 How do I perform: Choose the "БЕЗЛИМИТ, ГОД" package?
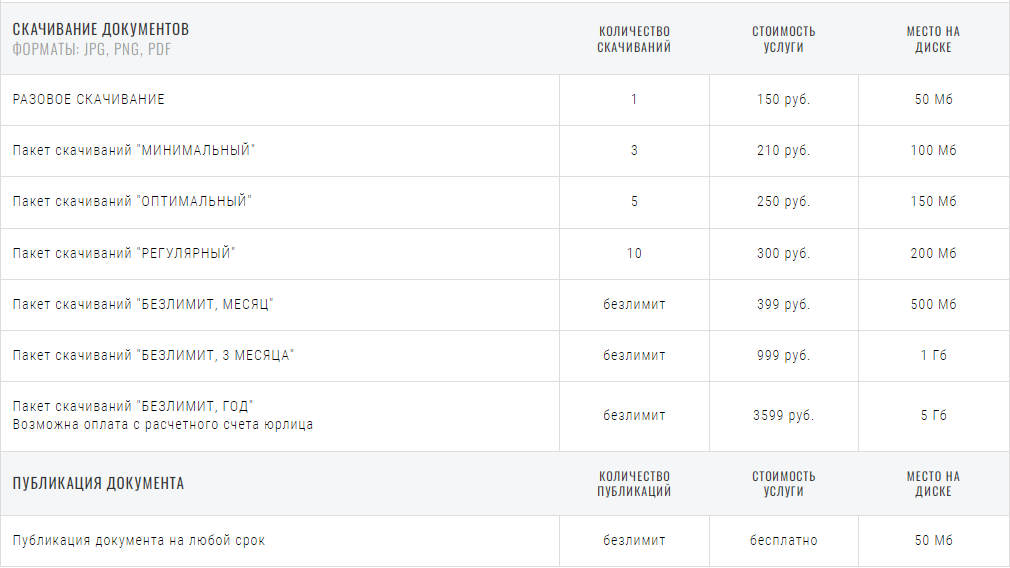(134, 406)
